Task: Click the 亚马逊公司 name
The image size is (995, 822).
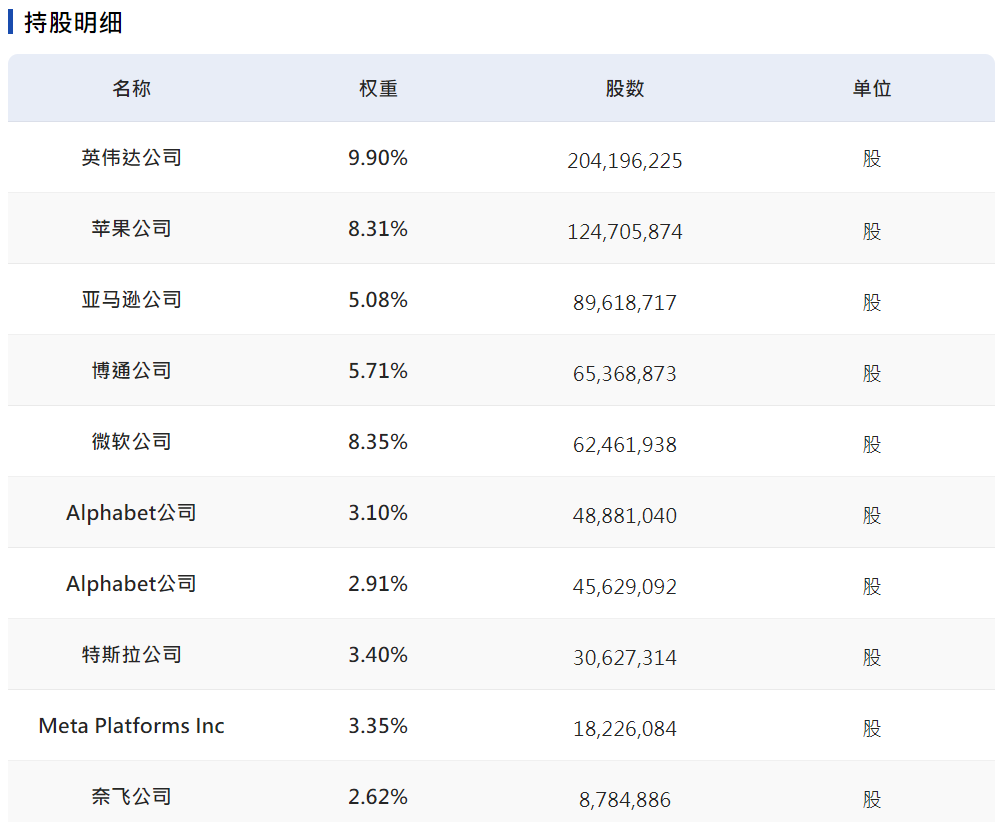Action: (x=131, y=300)
